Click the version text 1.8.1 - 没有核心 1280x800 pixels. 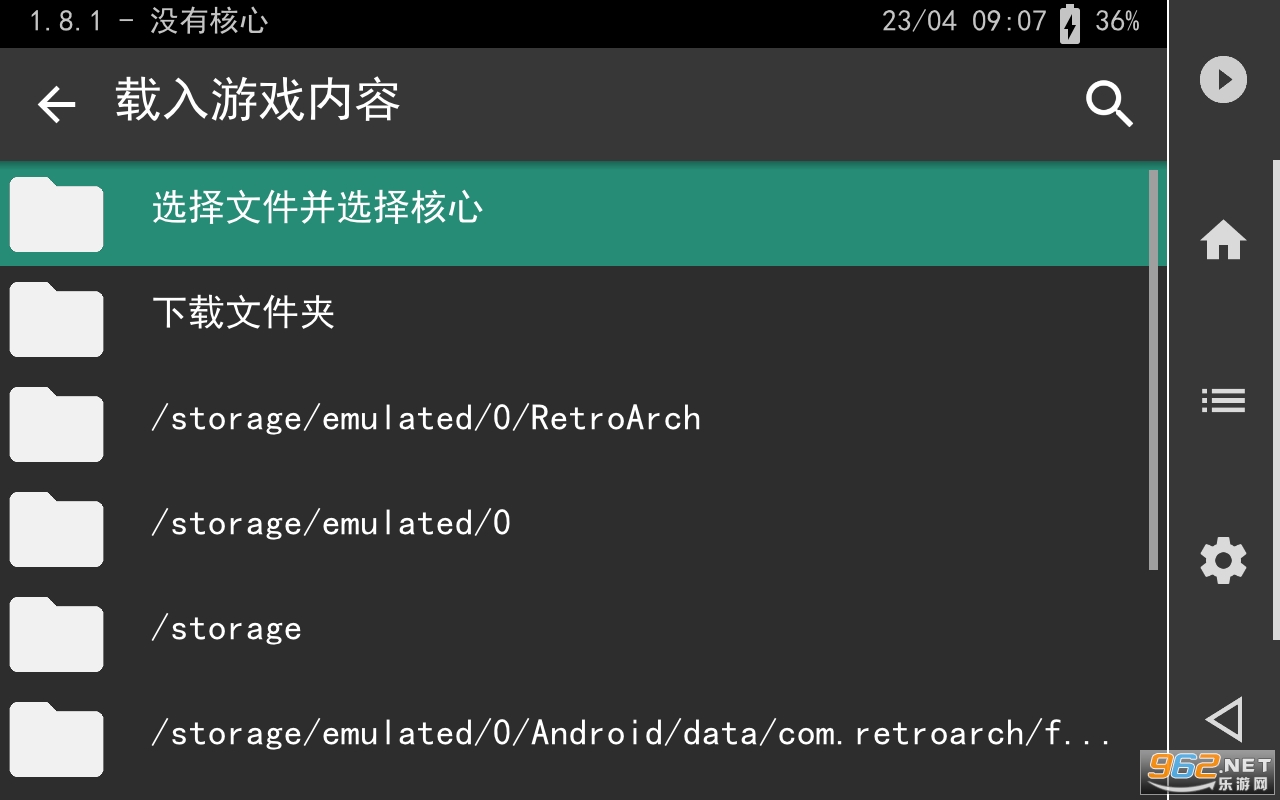(x=148, y=22)
